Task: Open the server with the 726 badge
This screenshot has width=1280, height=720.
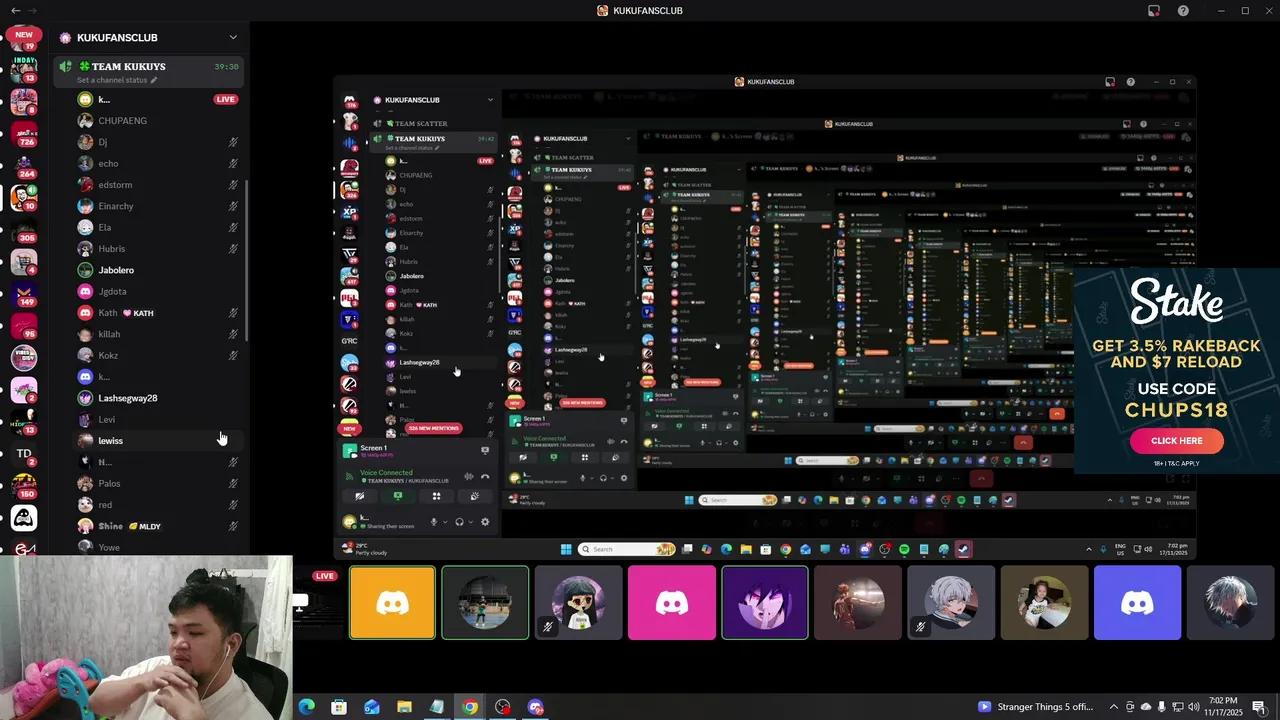Action: pos(24,132)
